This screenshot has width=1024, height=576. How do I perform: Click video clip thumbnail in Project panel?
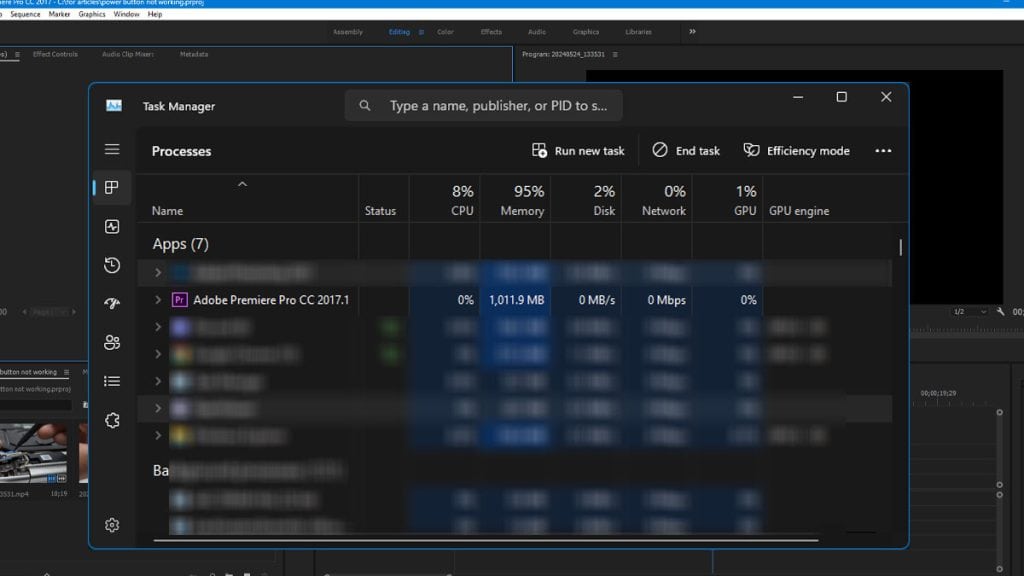(33, 453)
